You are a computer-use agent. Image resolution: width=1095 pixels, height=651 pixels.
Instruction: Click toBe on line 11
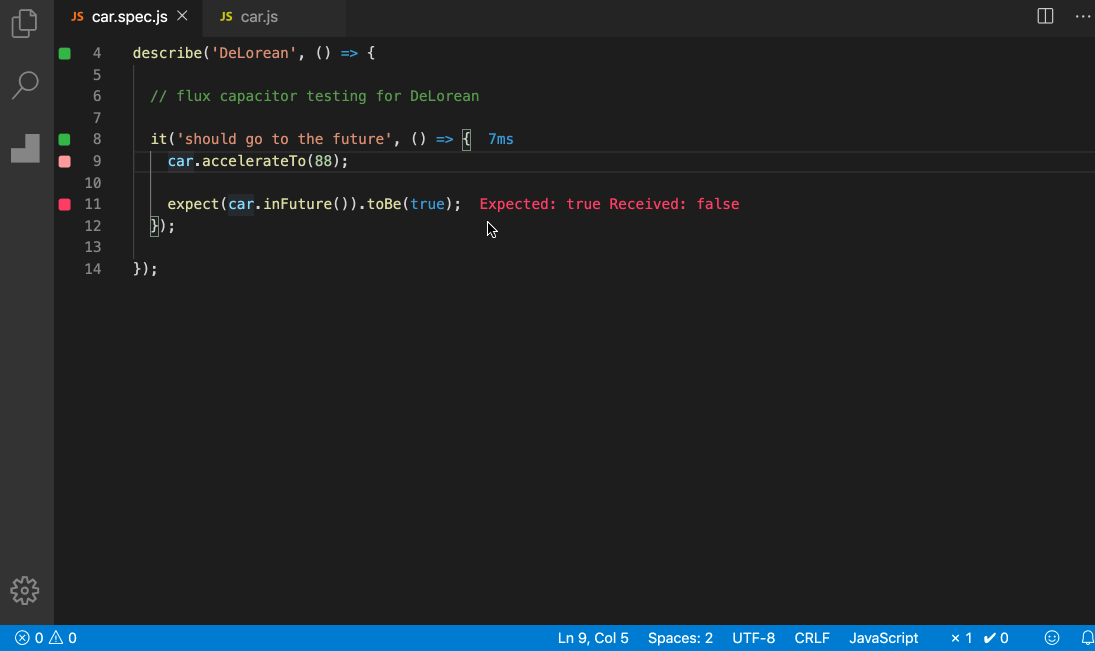click(384, 204)
